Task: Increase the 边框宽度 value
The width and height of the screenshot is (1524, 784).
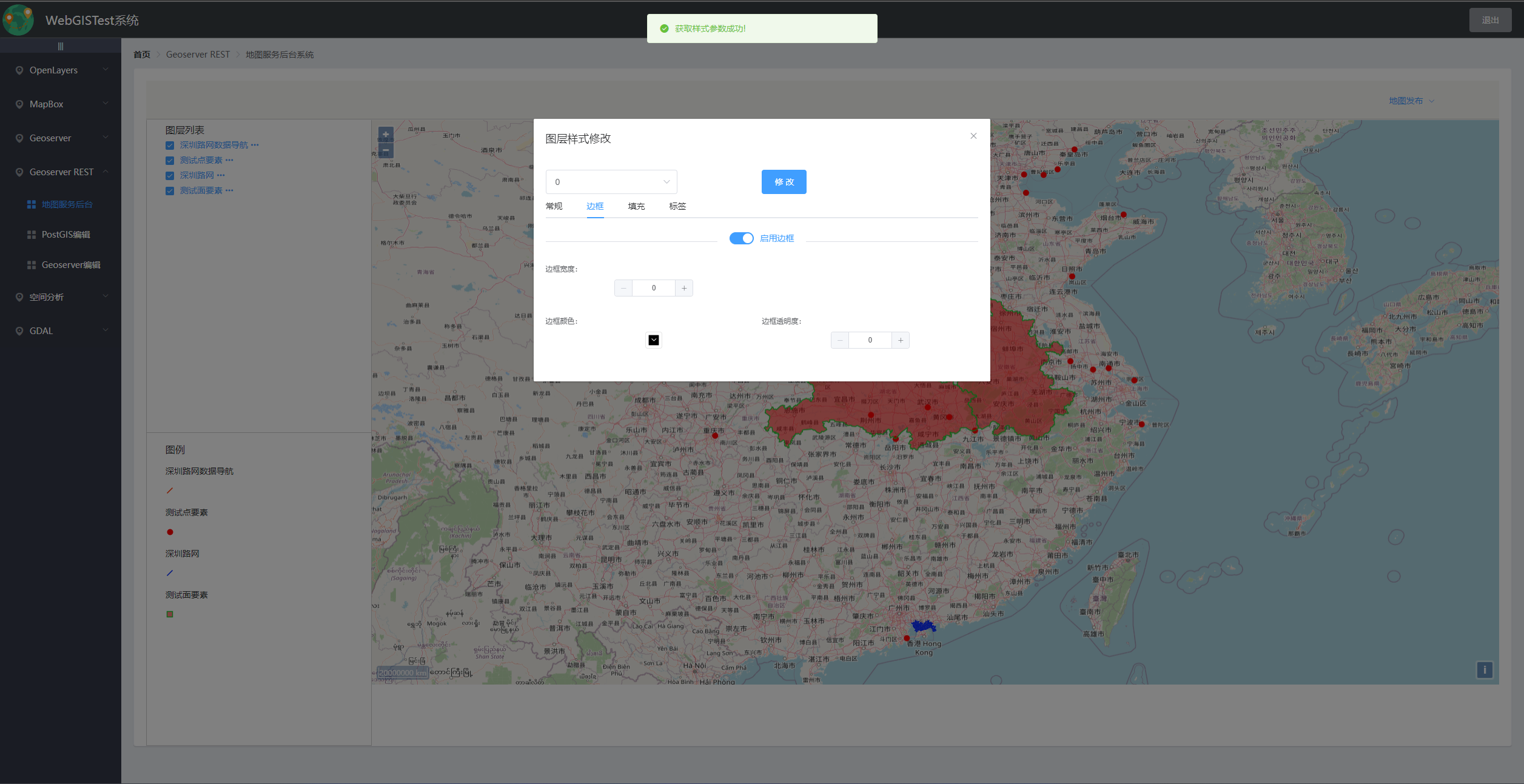Action: 684,288
